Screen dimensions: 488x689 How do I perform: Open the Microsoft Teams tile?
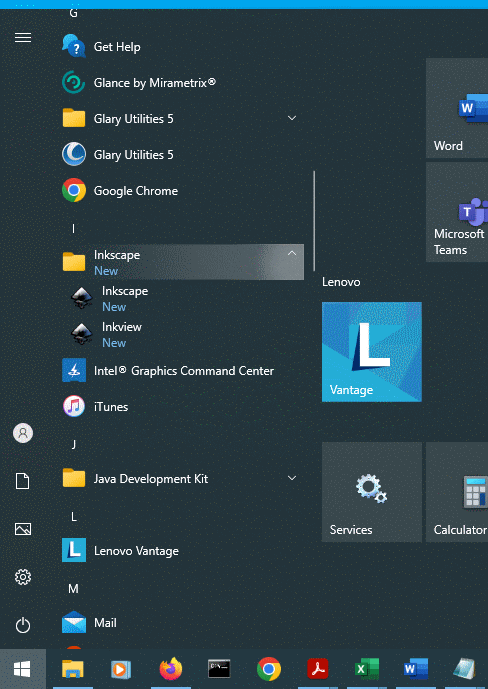(457, 212)
